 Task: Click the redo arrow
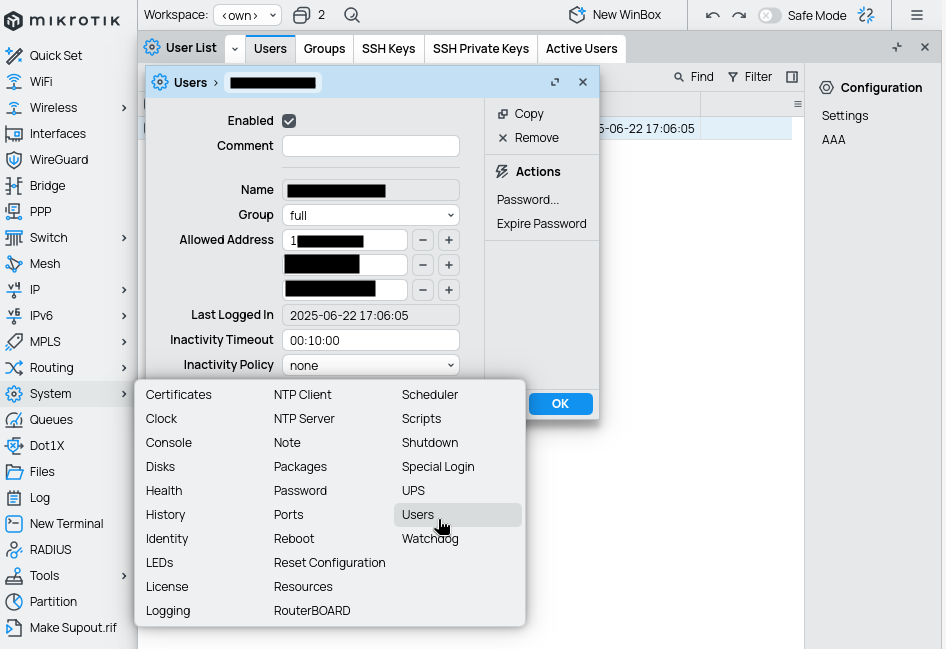(x=739, y=16)
